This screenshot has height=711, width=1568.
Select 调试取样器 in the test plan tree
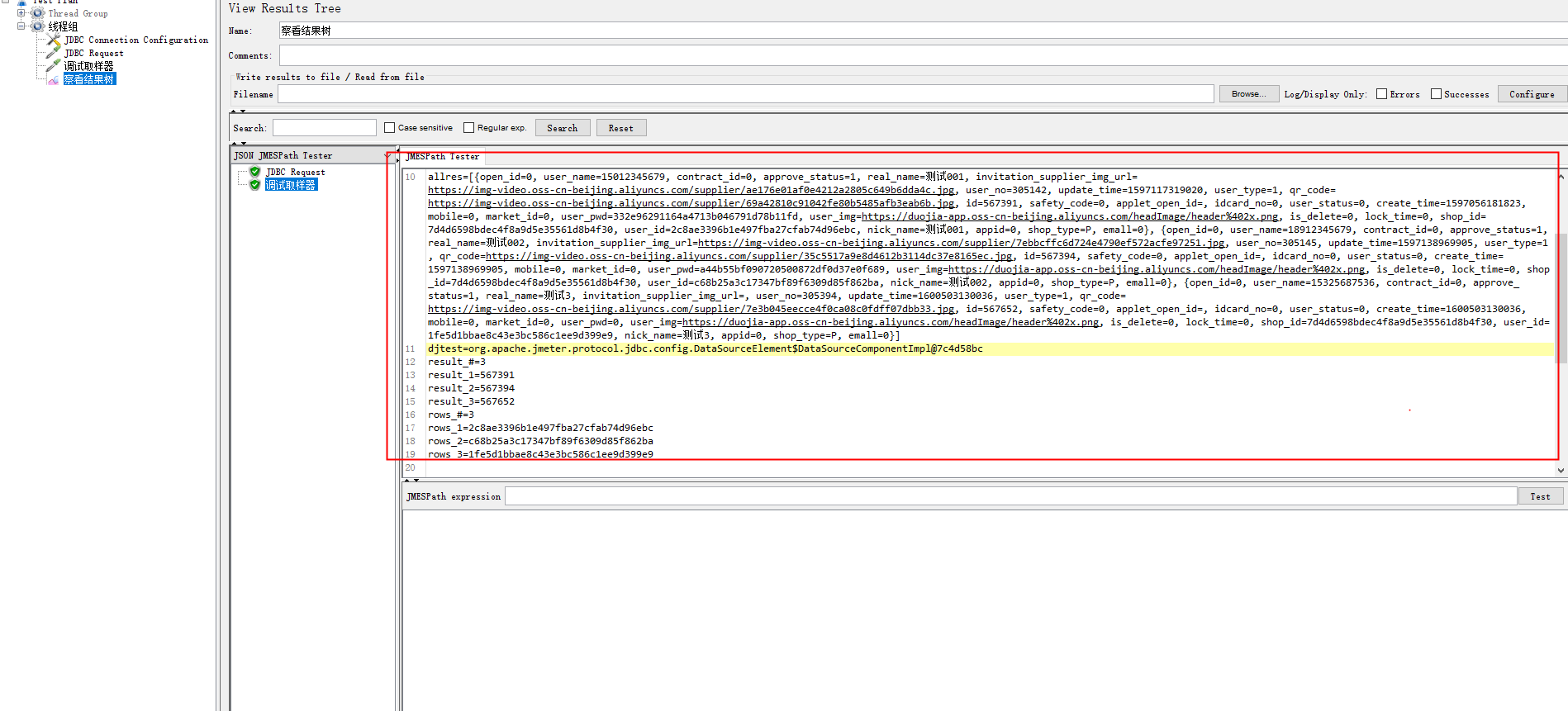pyautogui.click(x=89, y=66)
